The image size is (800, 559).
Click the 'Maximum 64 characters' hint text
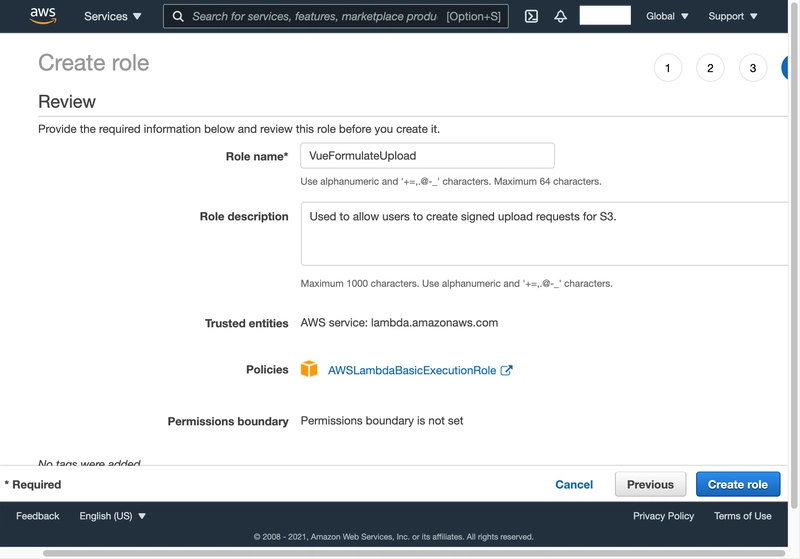[547, 182]
